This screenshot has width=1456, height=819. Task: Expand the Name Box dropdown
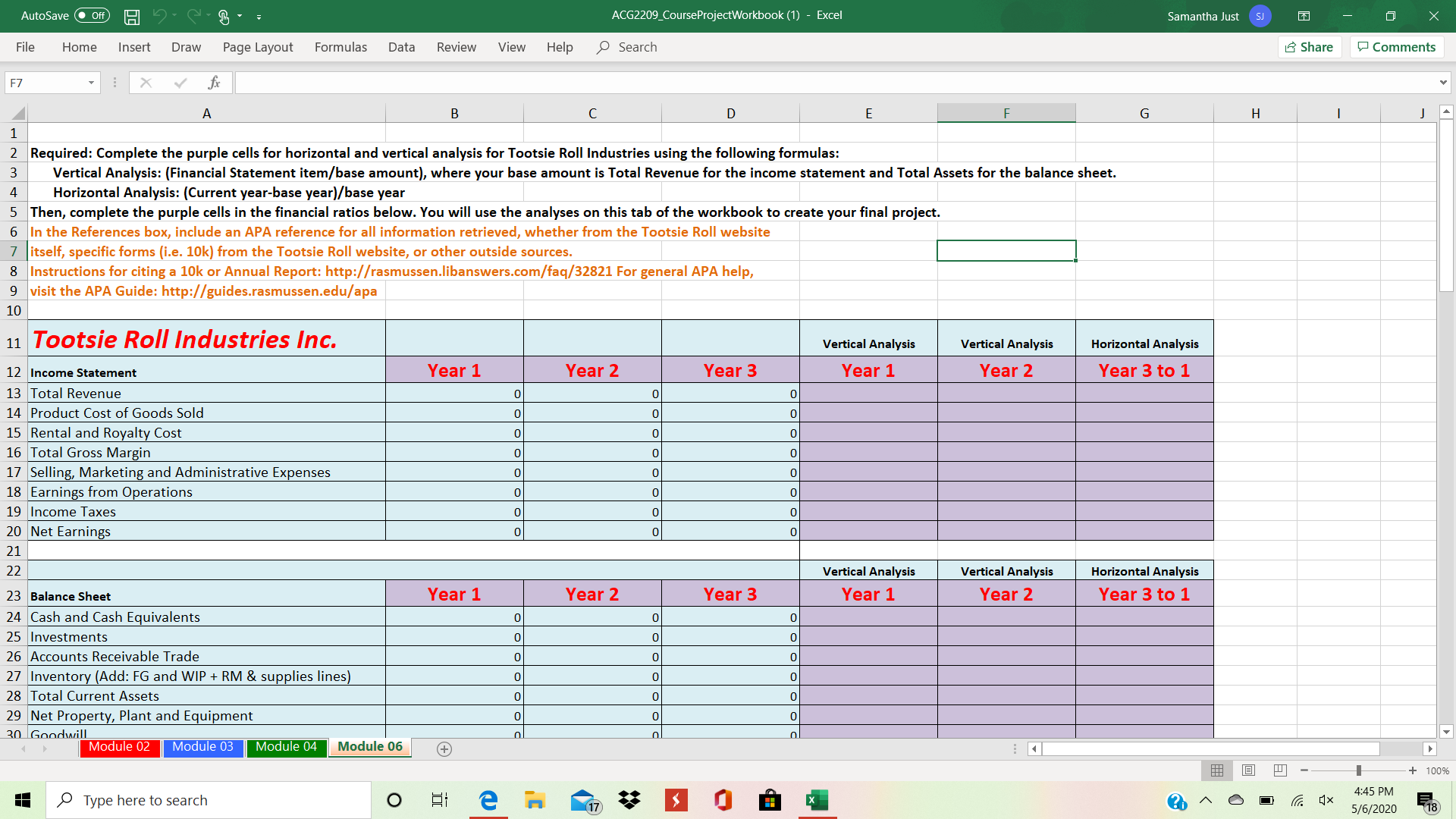click(x=91, y=83)
